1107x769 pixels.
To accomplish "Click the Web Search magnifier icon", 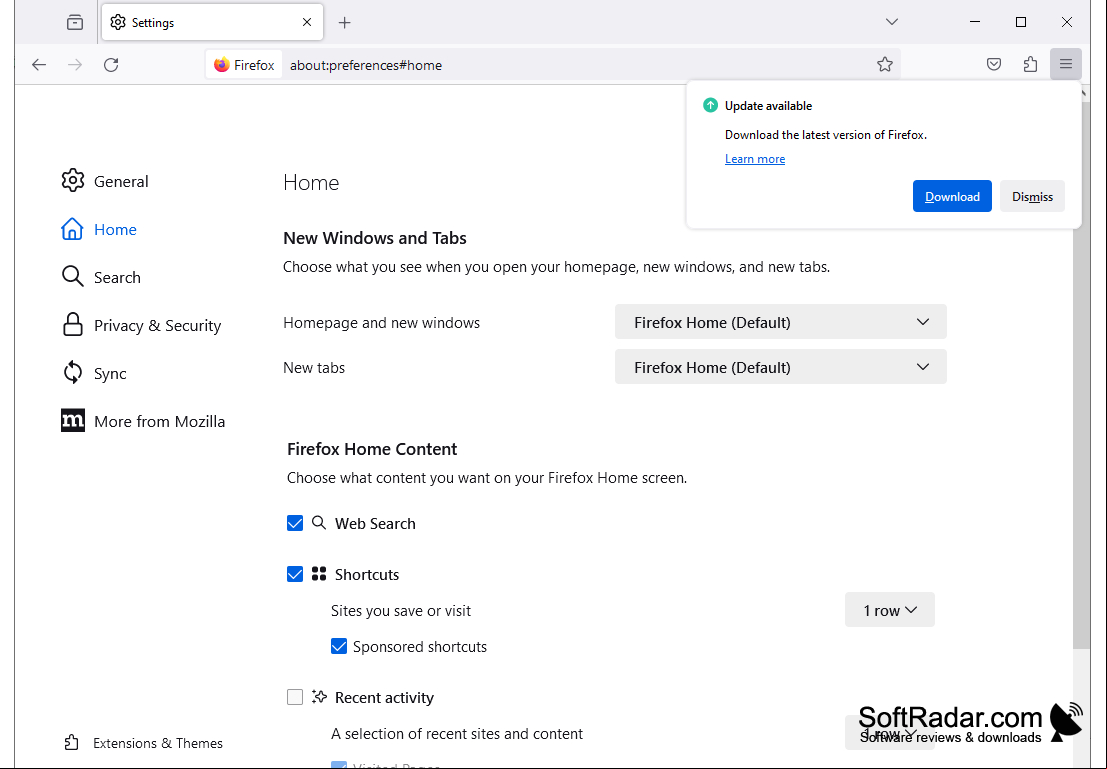I will click(x=319, y=523).
